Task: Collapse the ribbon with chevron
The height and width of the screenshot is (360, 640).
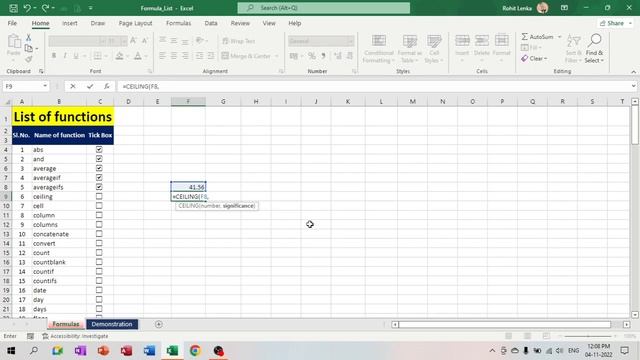Action: (633, 72)
